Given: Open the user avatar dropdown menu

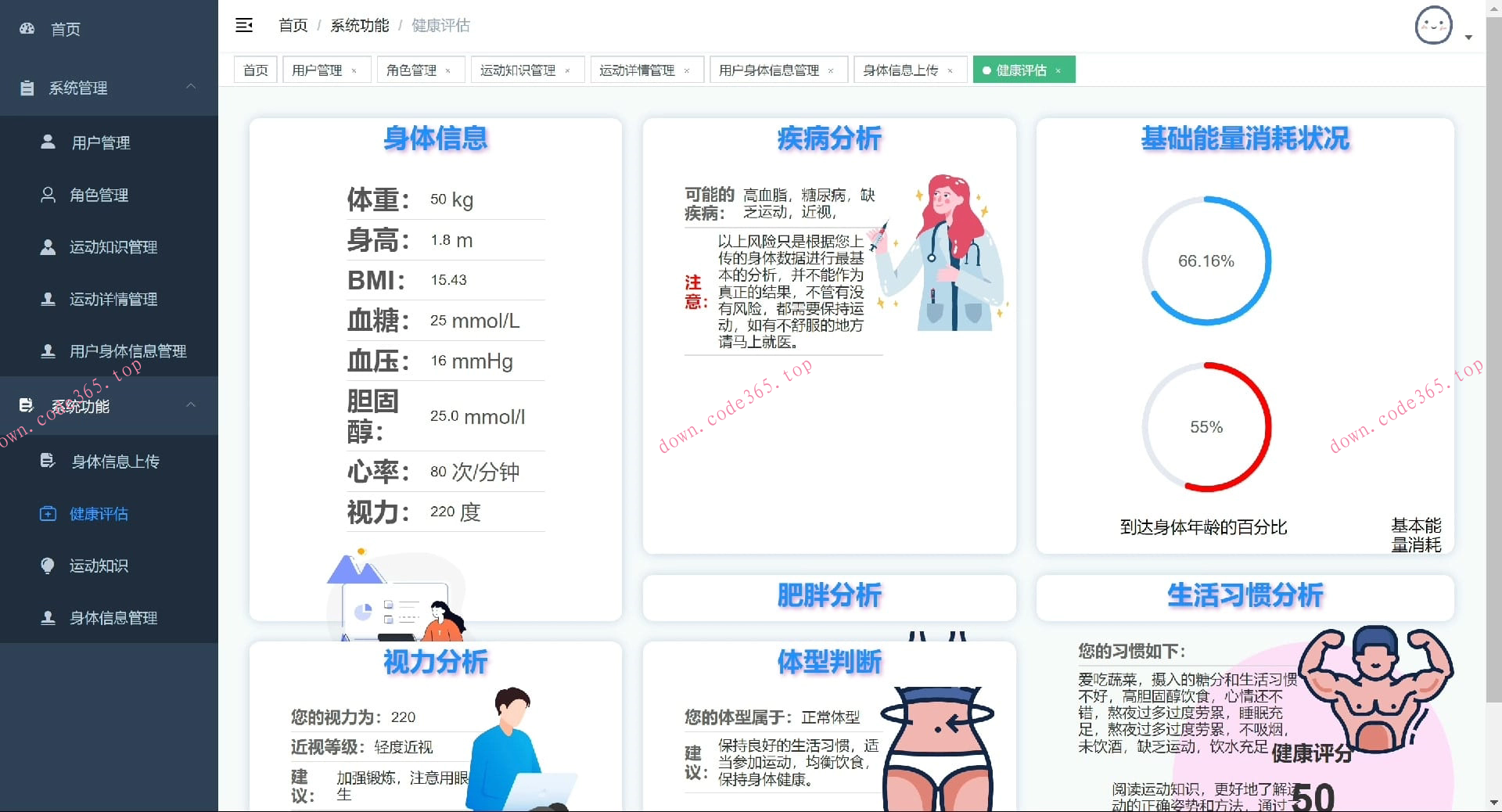Looking at the screenshot, I should point(1433,25).
